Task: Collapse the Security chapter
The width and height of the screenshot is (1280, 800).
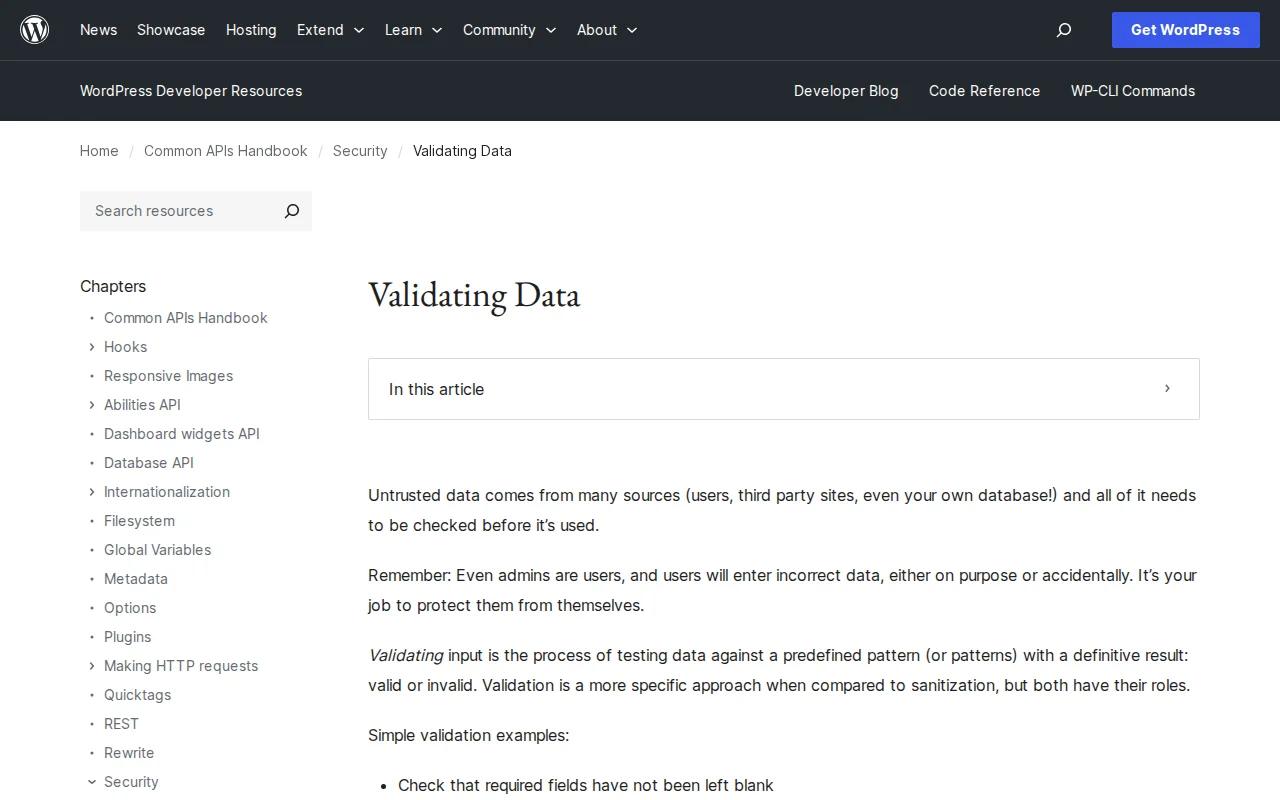Action: coord(91,781)
